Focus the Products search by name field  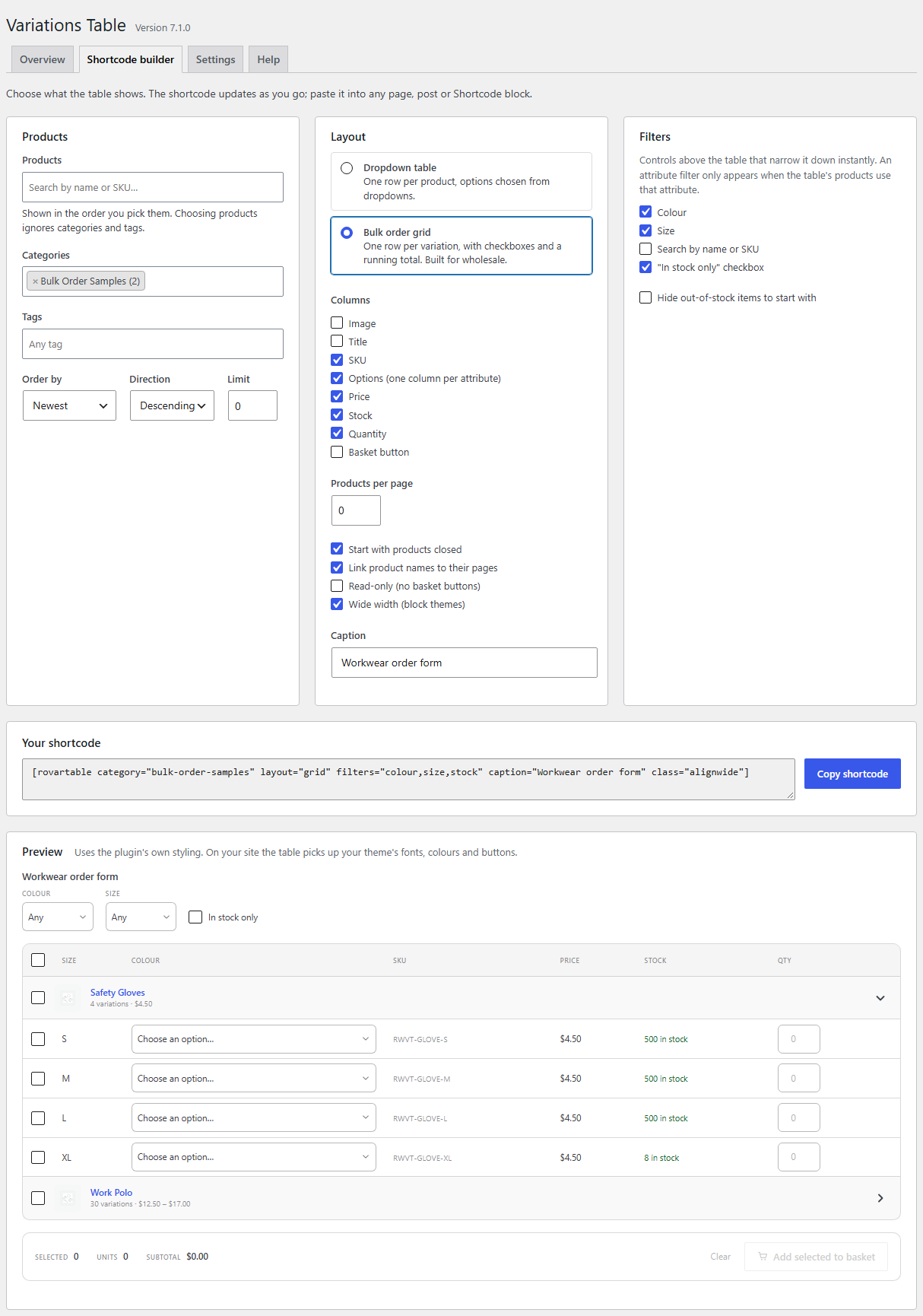153,187
